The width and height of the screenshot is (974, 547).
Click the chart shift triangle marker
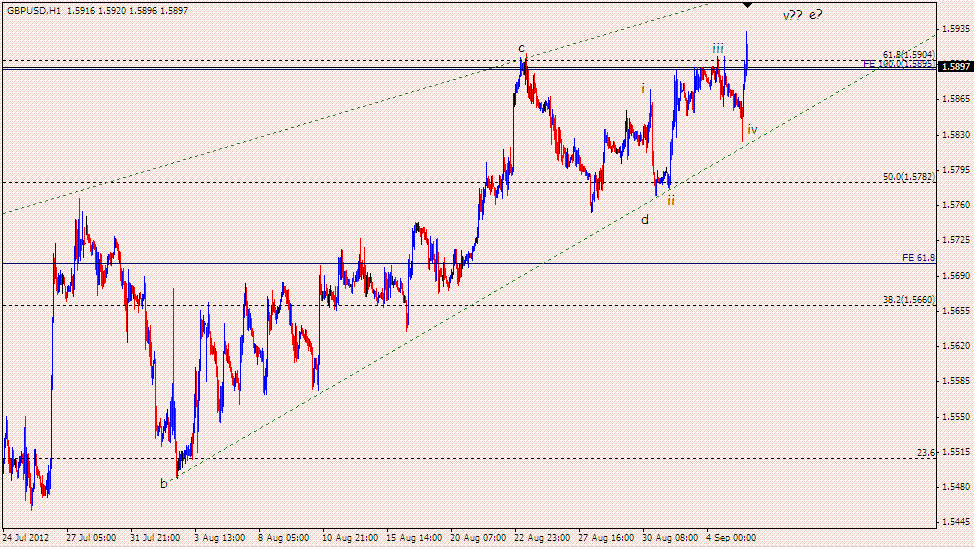[748, 5]
